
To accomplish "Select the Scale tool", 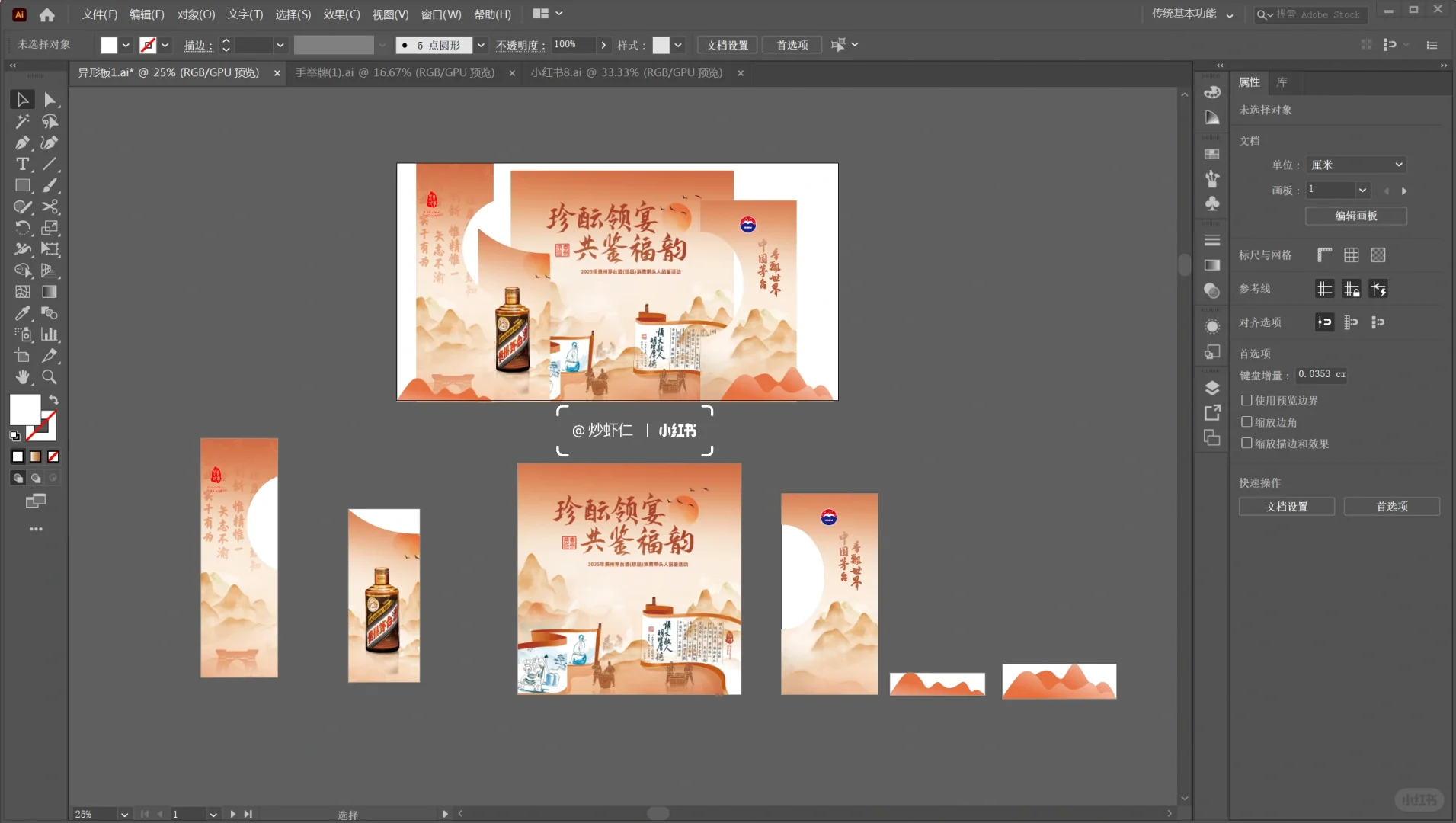I will (50, 228).
